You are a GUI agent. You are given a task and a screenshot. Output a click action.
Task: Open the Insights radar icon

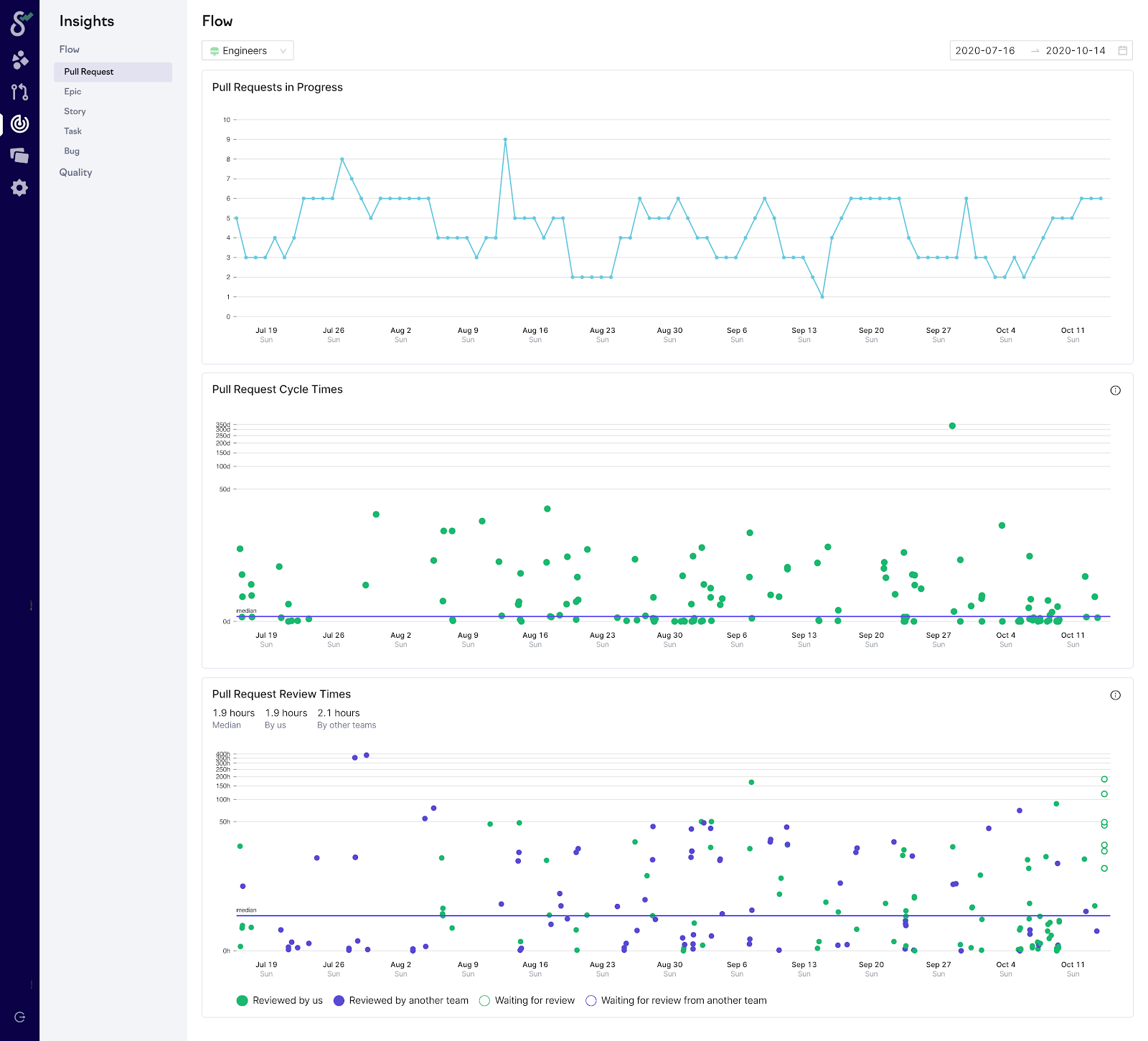(x=20, y=124)
